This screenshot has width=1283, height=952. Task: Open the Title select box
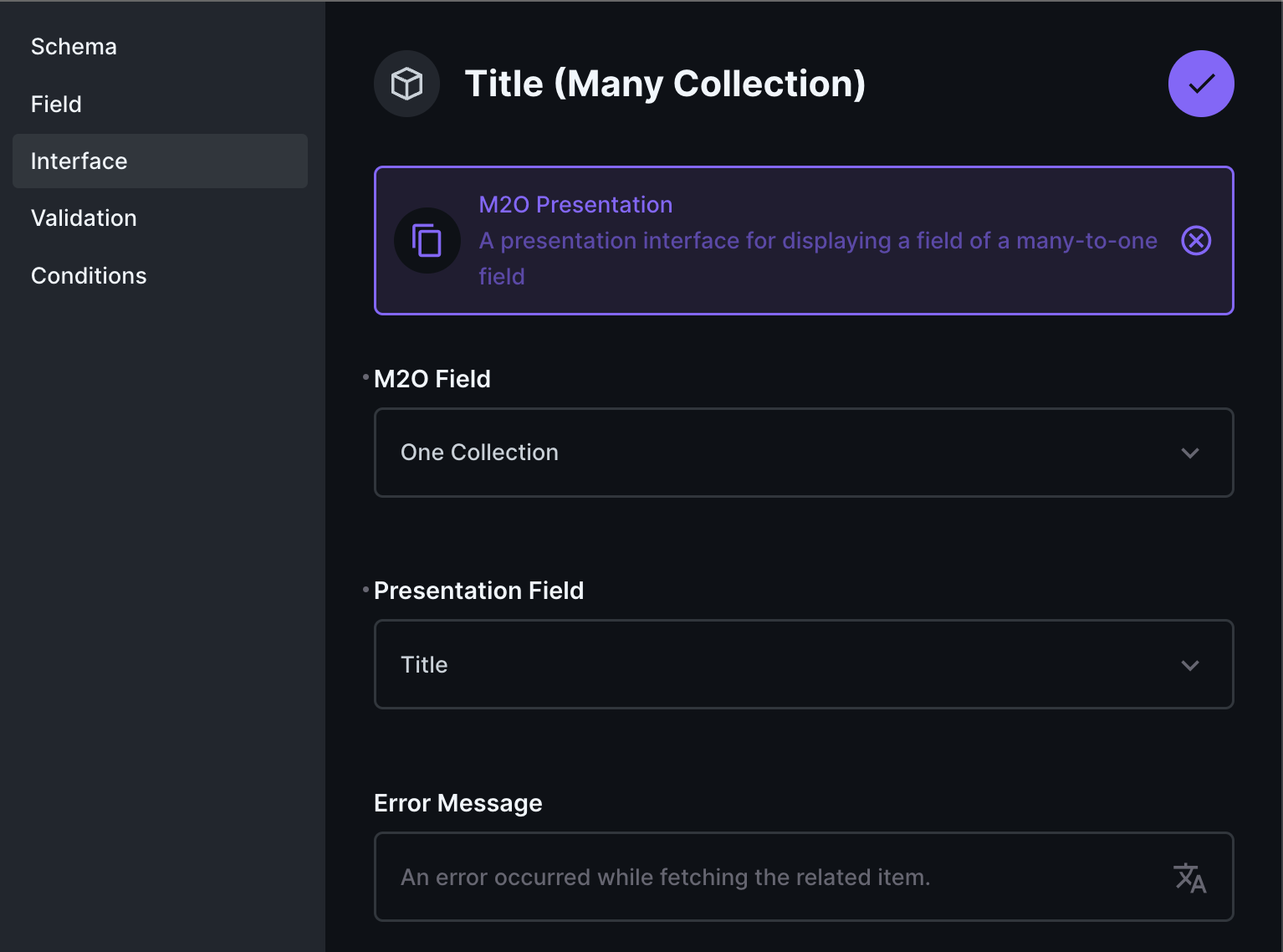(804, 664)
